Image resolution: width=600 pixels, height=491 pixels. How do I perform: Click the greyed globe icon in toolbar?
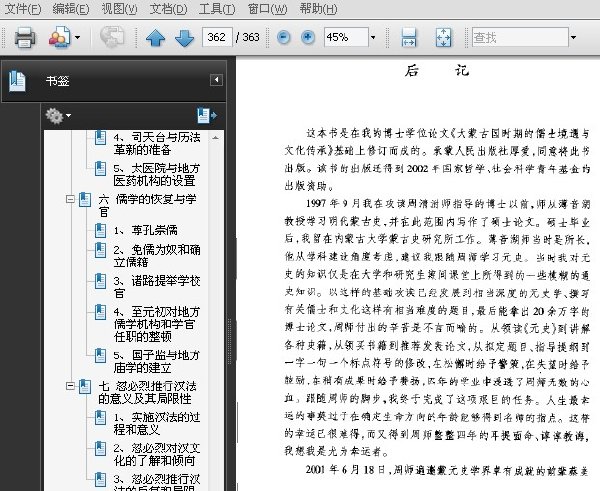pos(112,37)
